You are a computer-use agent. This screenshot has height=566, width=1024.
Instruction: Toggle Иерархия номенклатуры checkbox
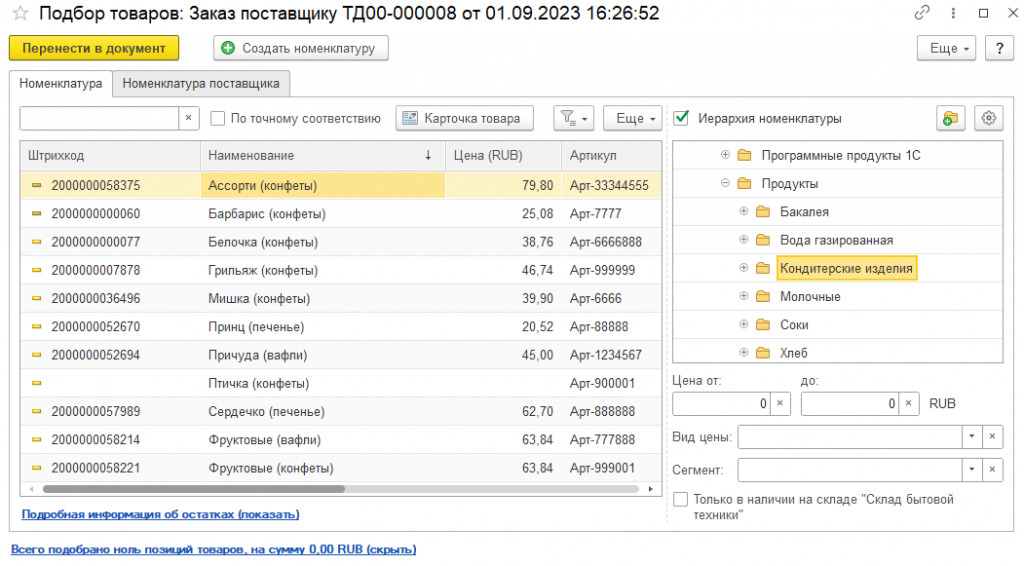point(682,118)
